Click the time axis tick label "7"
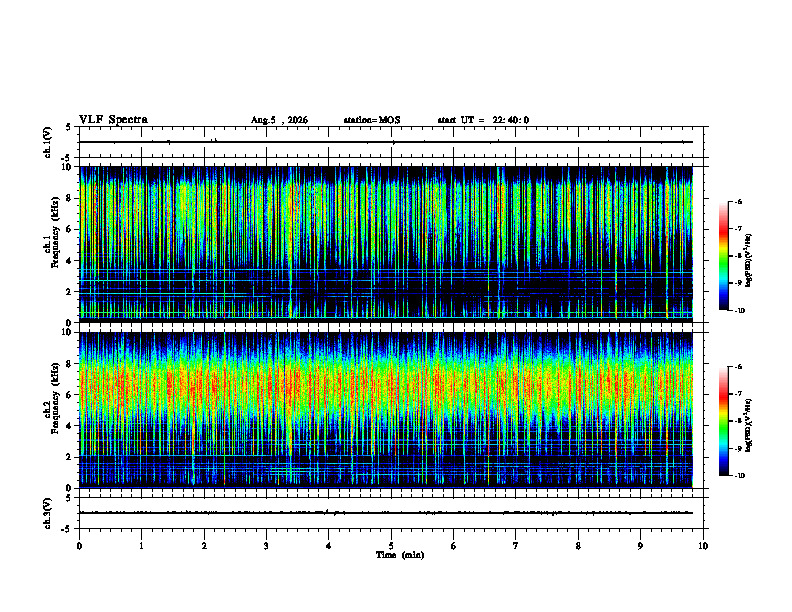This screenshot has height=612, width=792. [516, 545]
